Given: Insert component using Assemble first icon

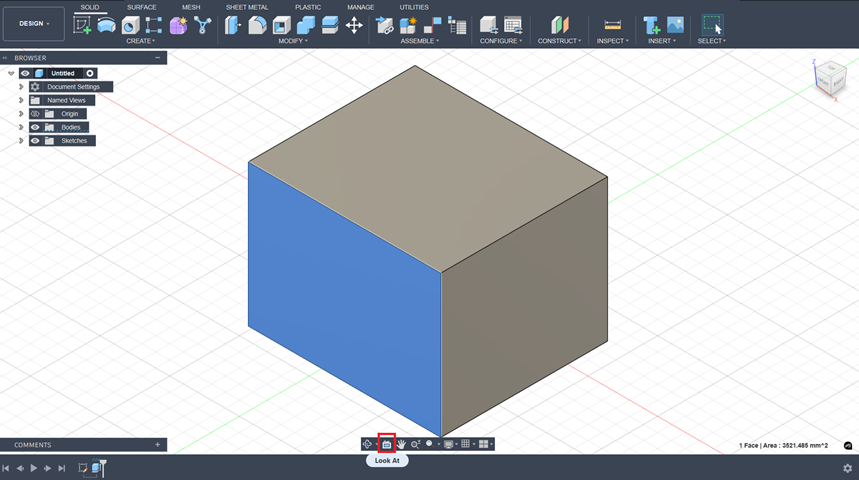Looking at the screenshot, I should [x=385, y=25].
